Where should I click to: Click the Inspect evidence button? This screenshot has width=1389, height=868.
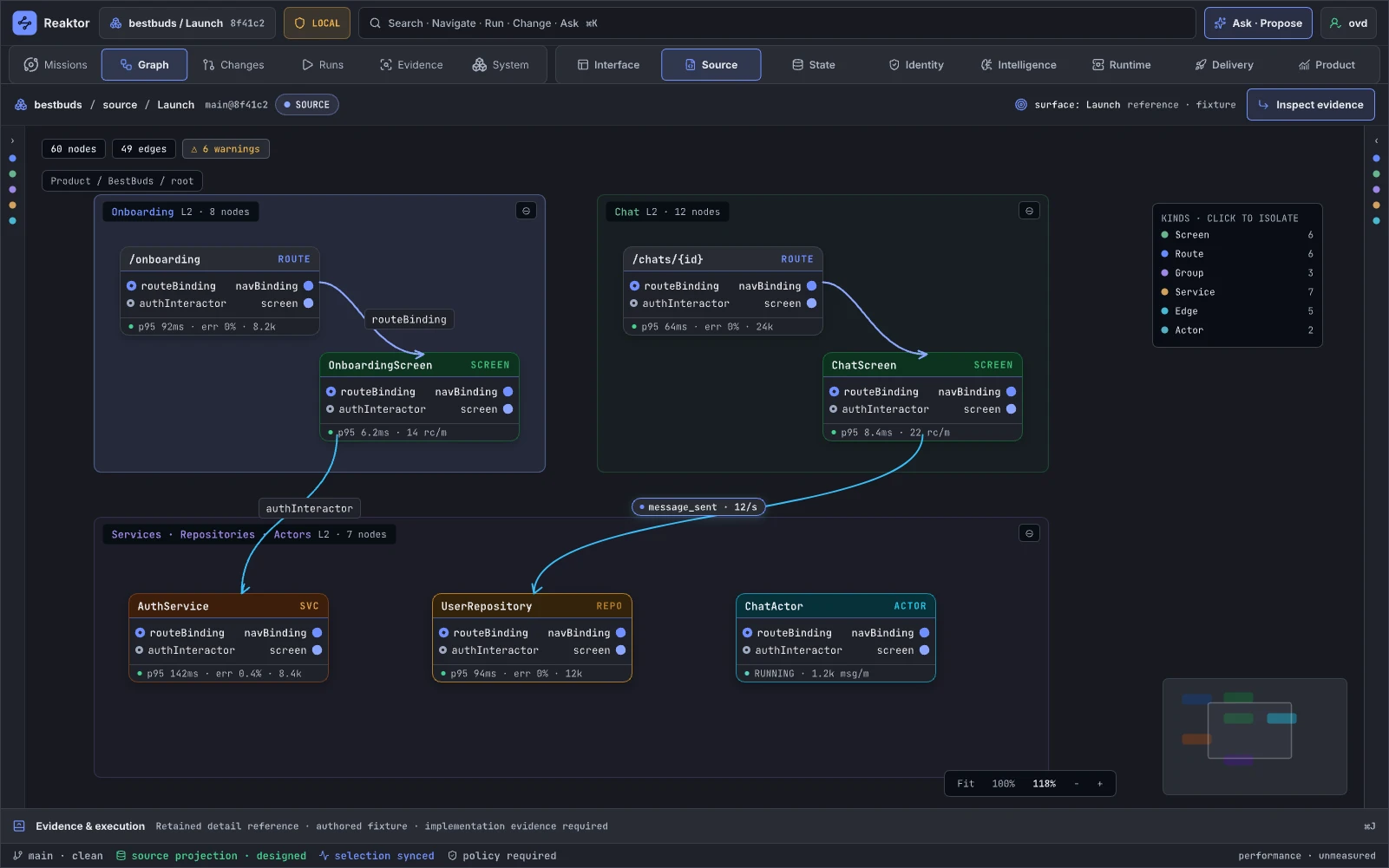[x=1310, y=105]
